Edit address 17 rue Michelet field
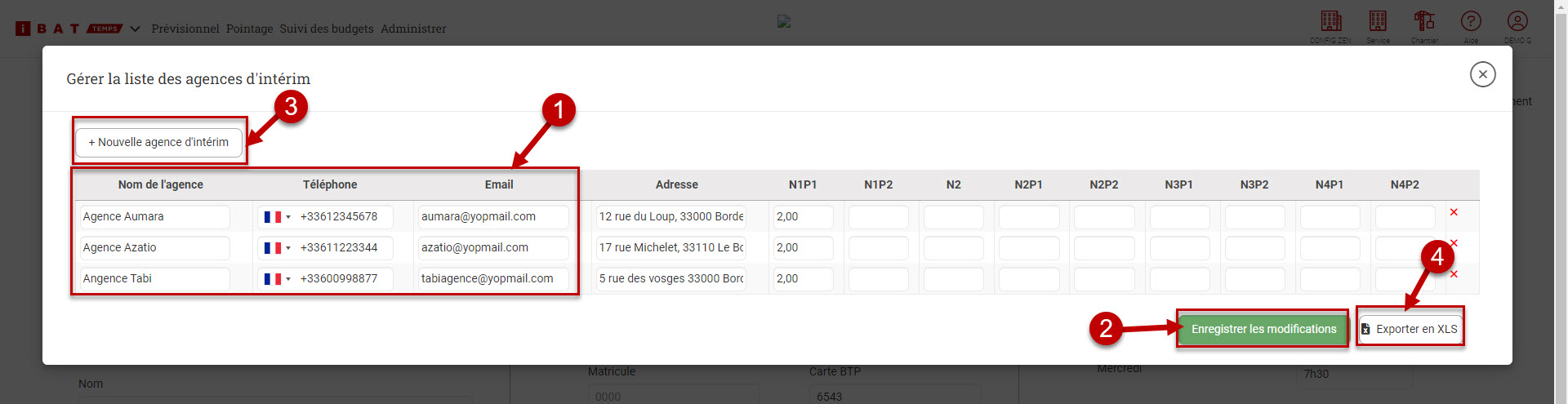This screenshot has height=404, width=1568. (671, 248)
